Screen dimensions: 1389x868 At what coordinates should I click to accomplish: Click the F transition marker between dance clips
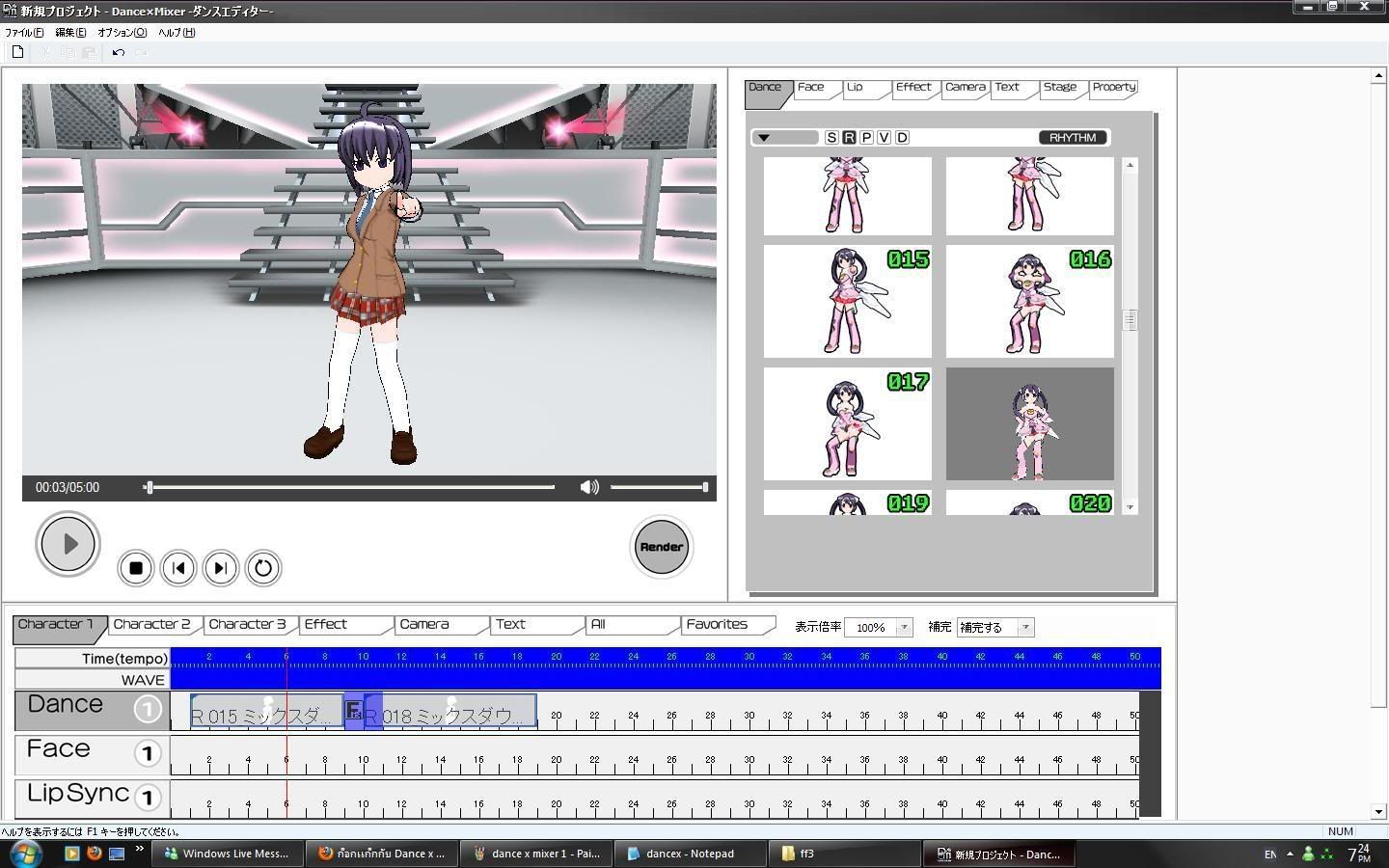tap(354, 712)
